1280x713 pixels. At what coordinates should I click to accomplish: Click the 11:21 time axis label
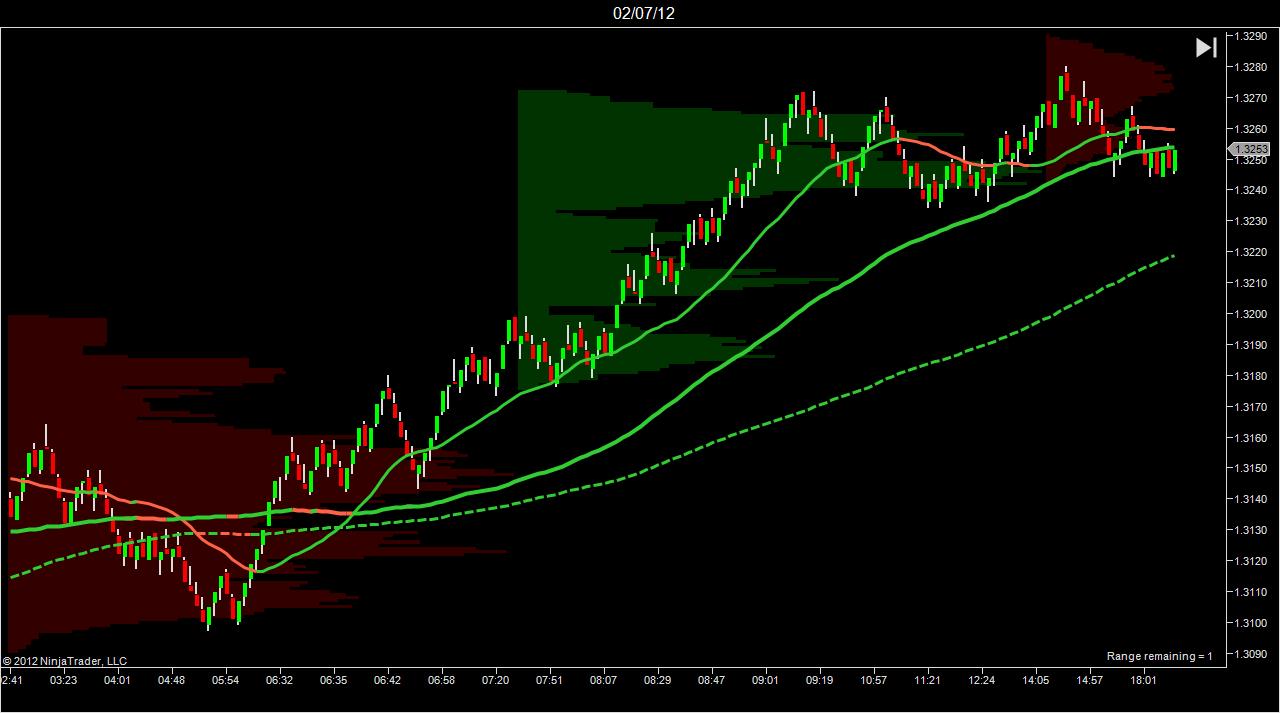click(x=927, y=680)
